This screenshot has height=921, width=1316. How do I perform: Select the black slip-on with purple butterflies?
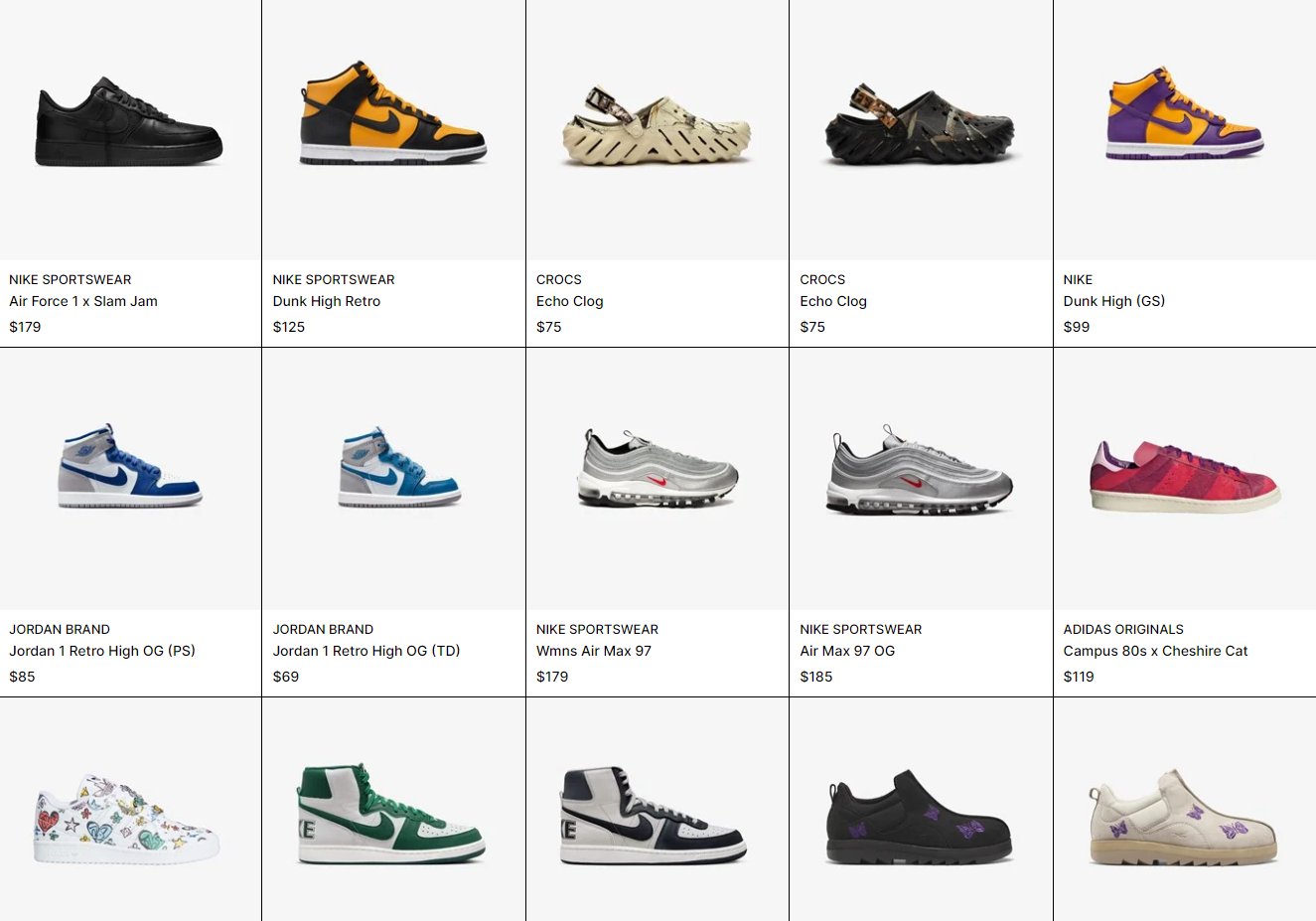coord(920,817)
